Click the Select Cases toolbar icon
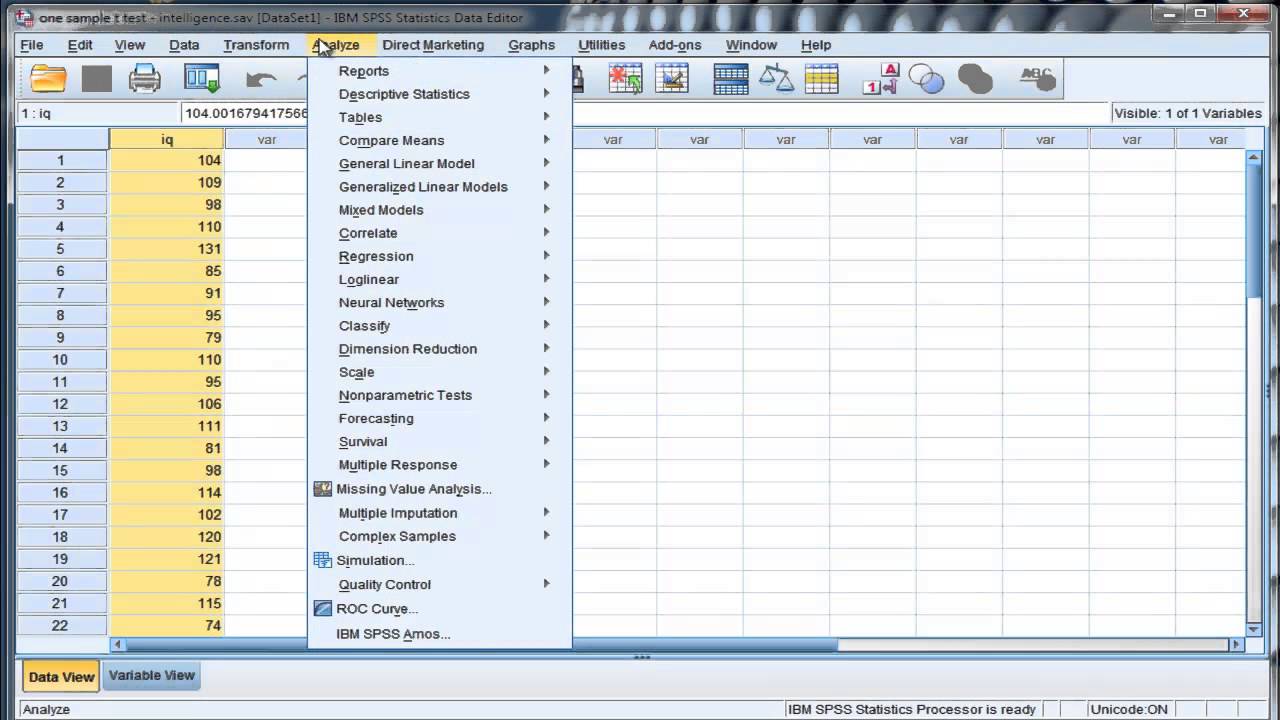 822,79
